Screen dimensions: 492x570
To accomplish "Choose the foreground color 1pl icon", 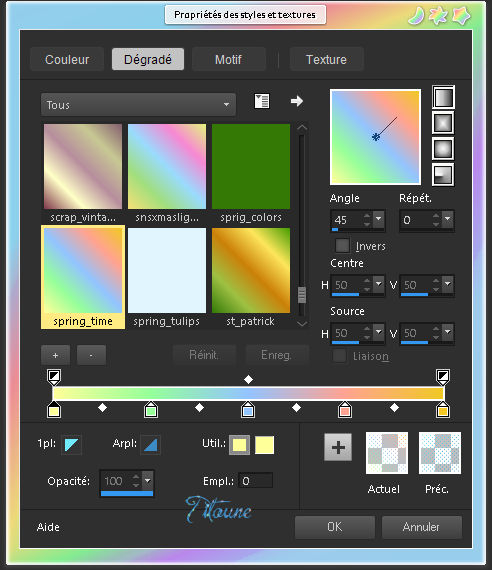I will coord(71,445).
